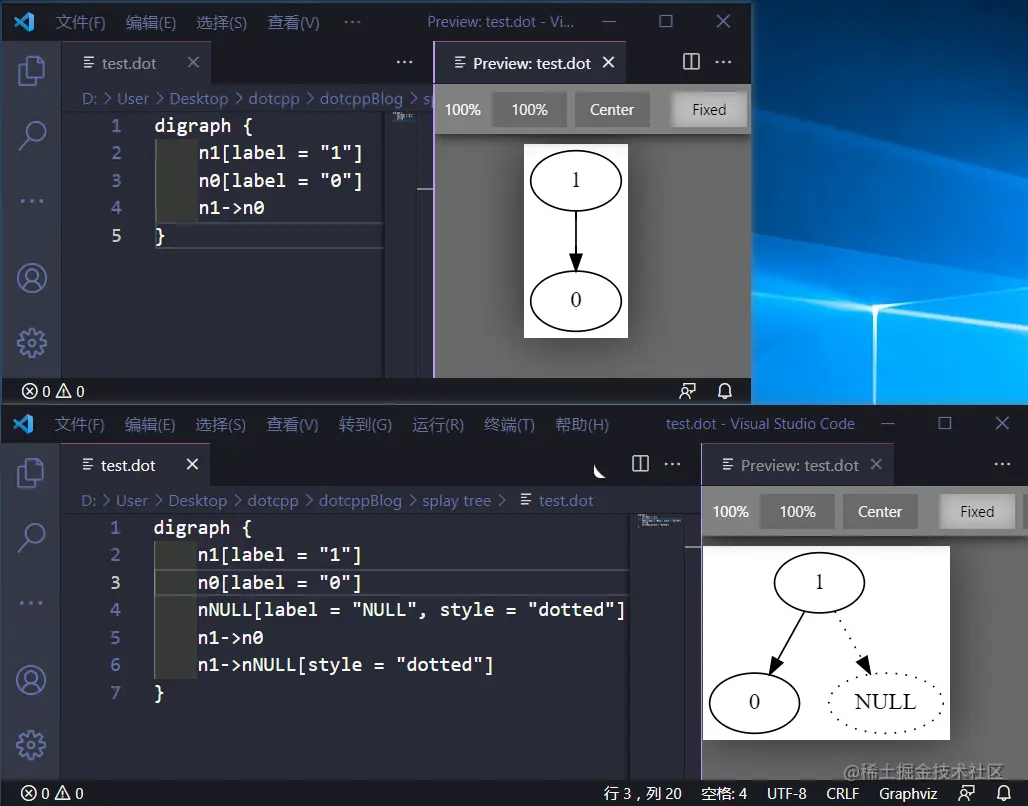
Task: Open Explorer icon in bottom VS Code window
Action: point(30,473)
